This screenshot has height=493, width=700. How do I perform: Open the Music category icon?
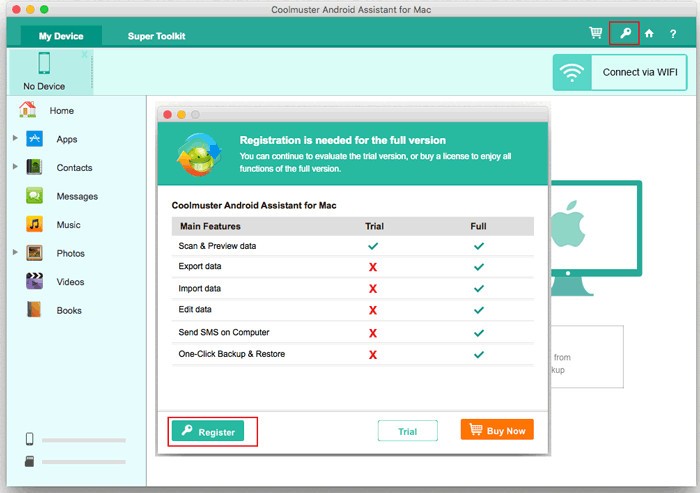pos(34,224)
